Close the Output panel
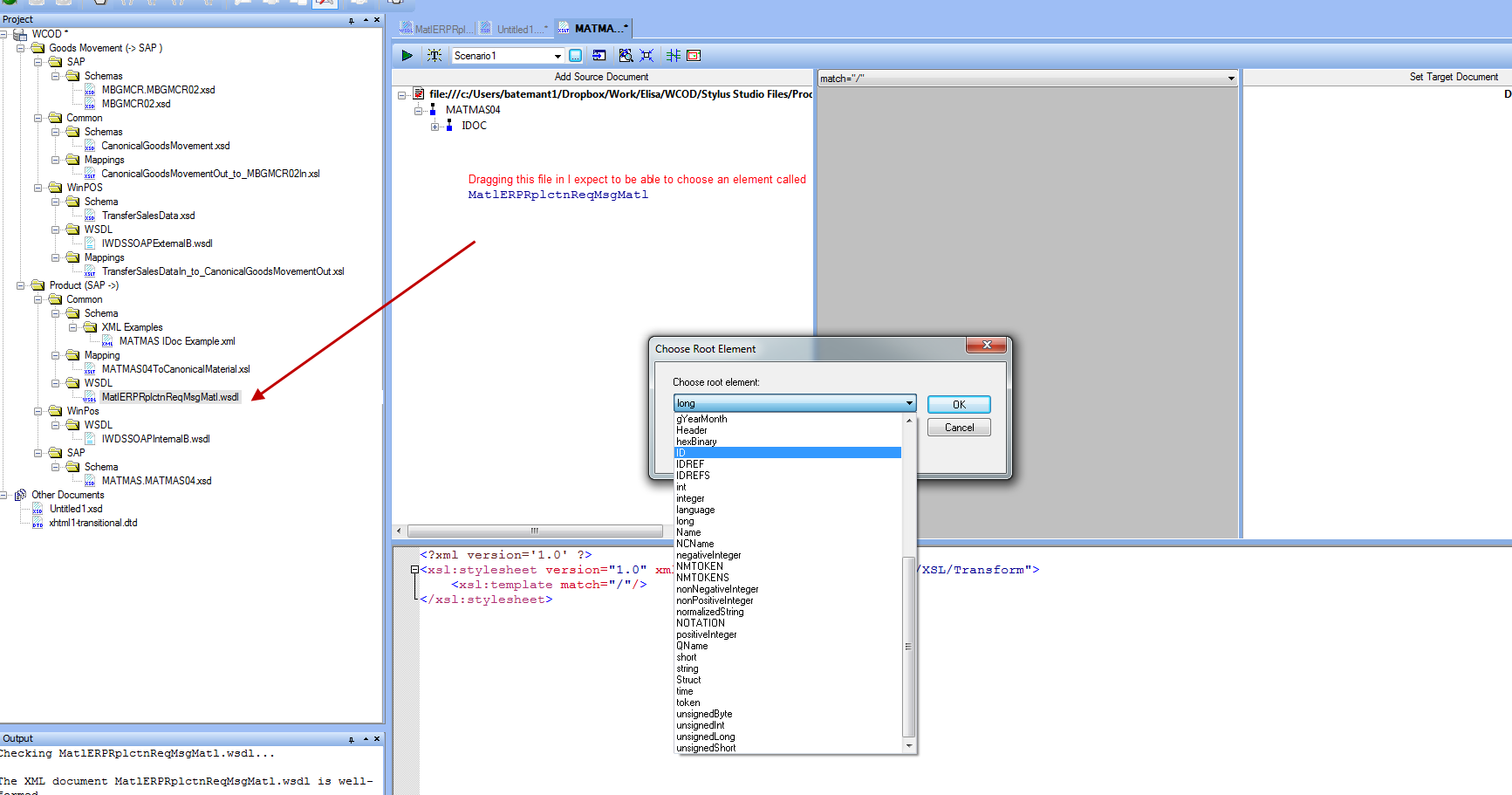1512x795 pixels. point(377,738)
